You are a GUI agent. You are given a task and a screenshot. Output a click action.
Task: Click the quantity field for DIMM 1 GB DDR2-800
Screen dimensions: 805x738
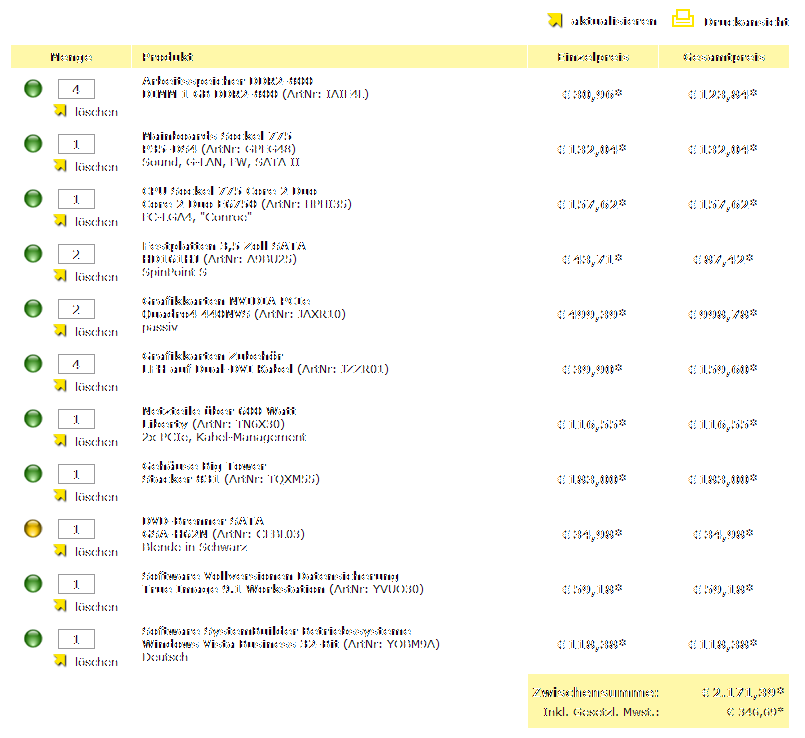click(76, 89)
